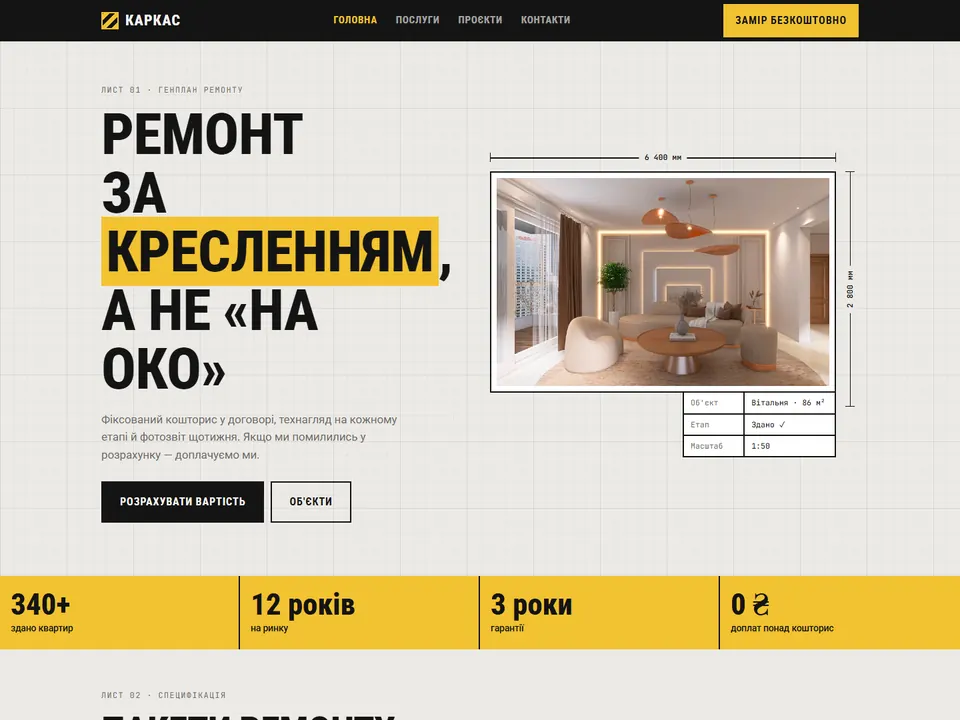Click the headline word РЕМОНТ
Screen dimensions: 960x720
(x=202, y=134)
